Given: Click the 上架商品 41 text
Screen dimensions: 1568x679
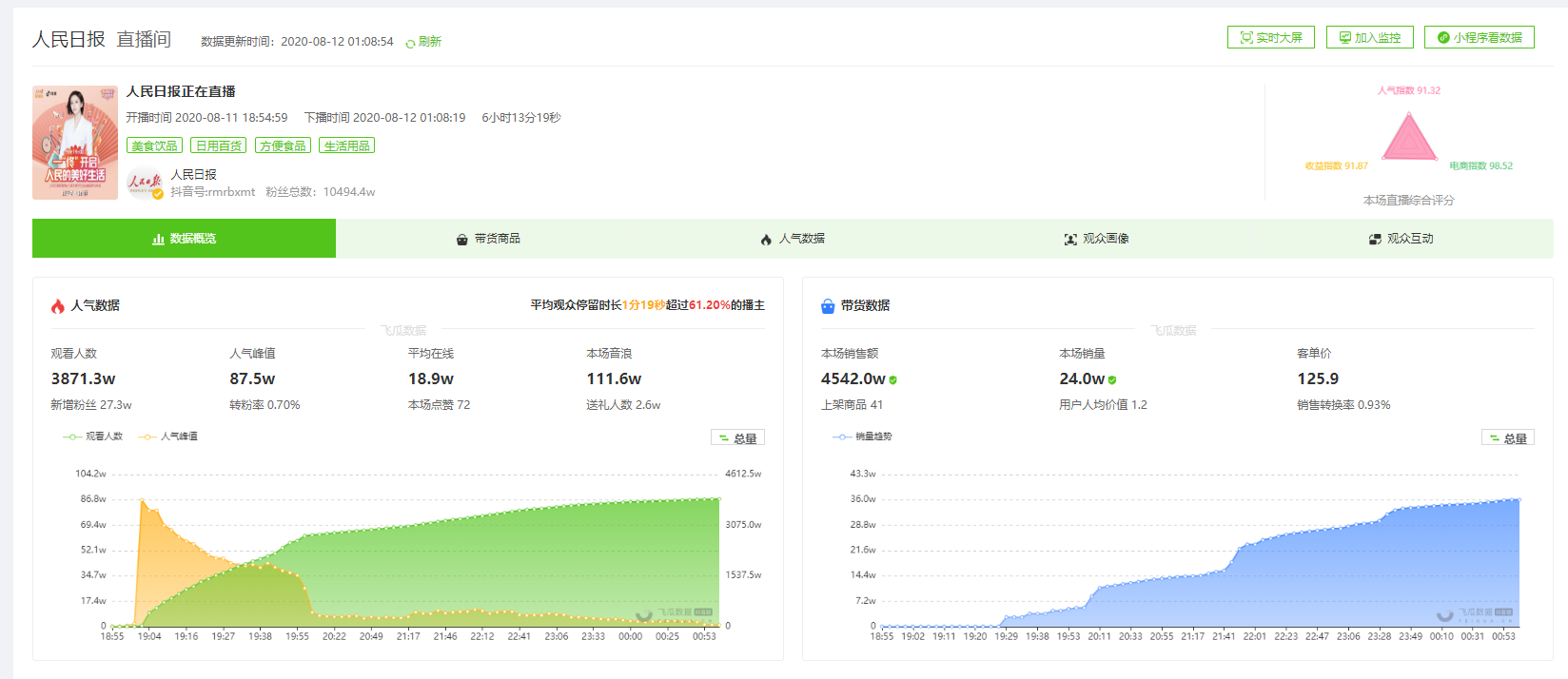Looking at the screenshot, I should tap(853, 405).
